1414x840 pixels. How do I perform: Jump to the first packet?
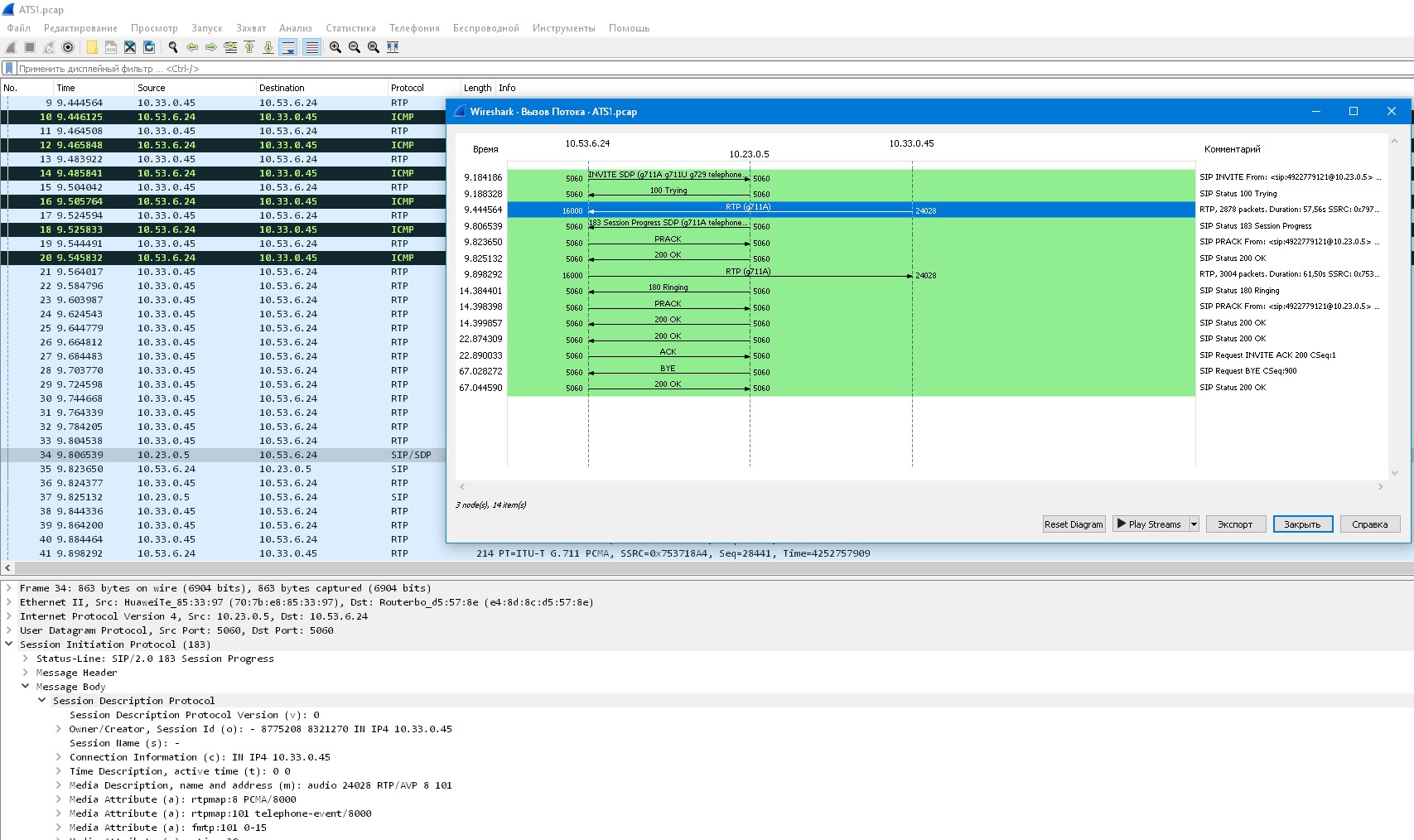tap(249, 47)
